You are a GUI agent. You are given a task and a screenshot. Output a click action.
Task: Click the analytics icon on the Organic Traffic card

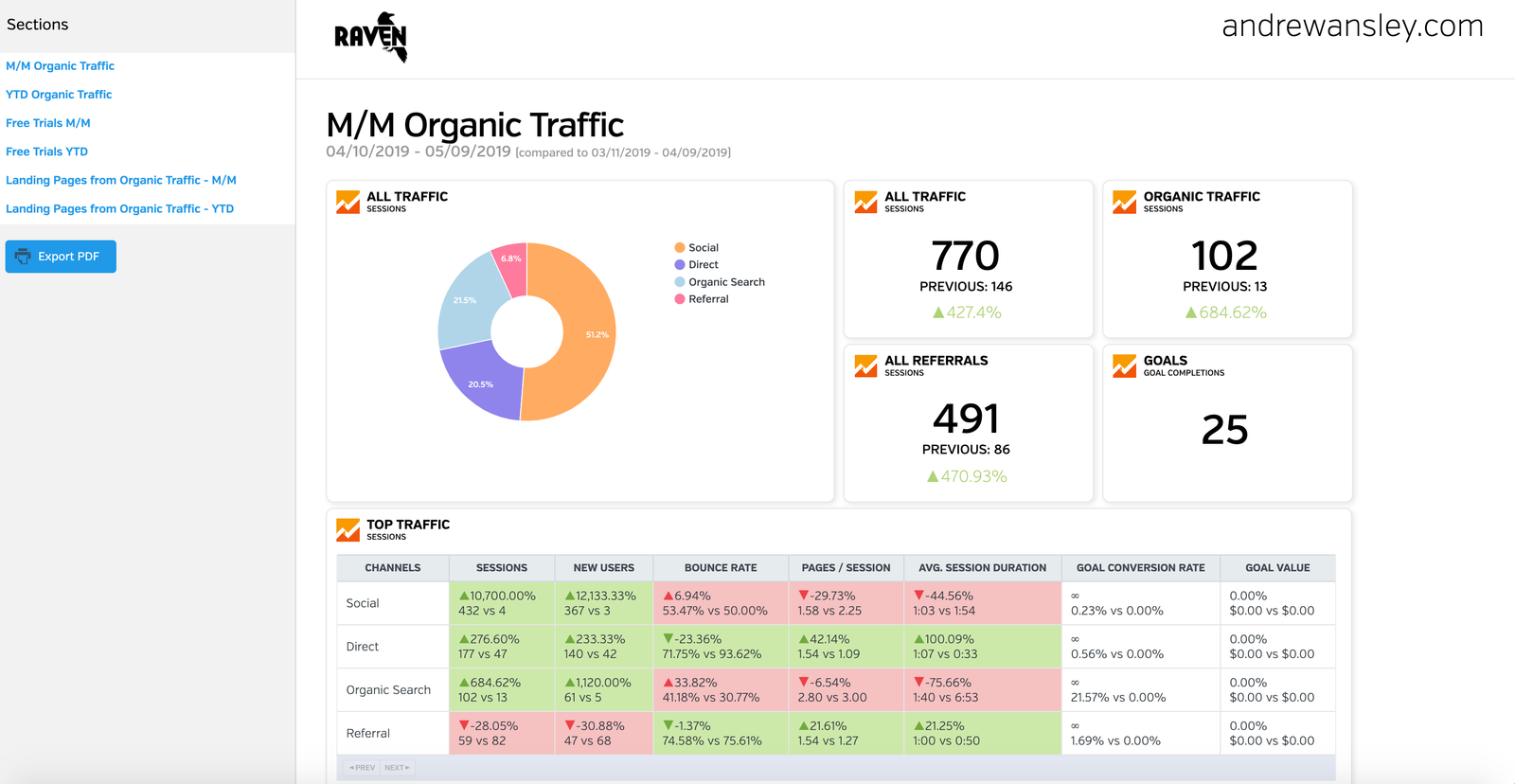[x=1124, y=202]
